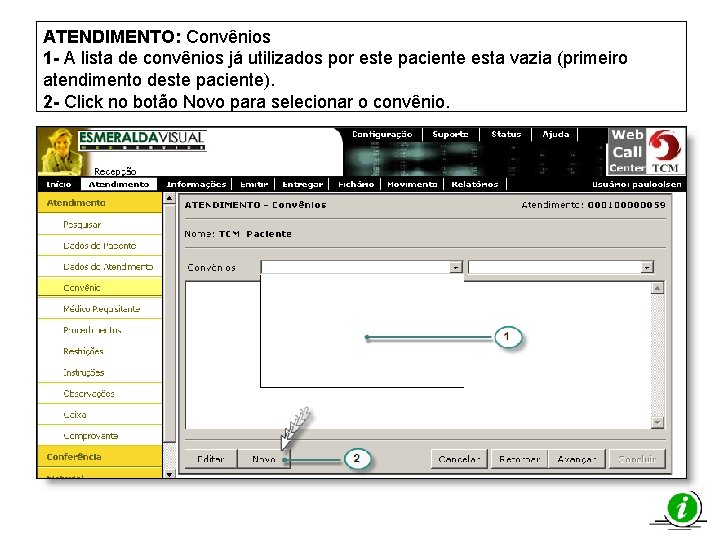
Task: Click the second Convênios combo field
Action: [561, 267]
